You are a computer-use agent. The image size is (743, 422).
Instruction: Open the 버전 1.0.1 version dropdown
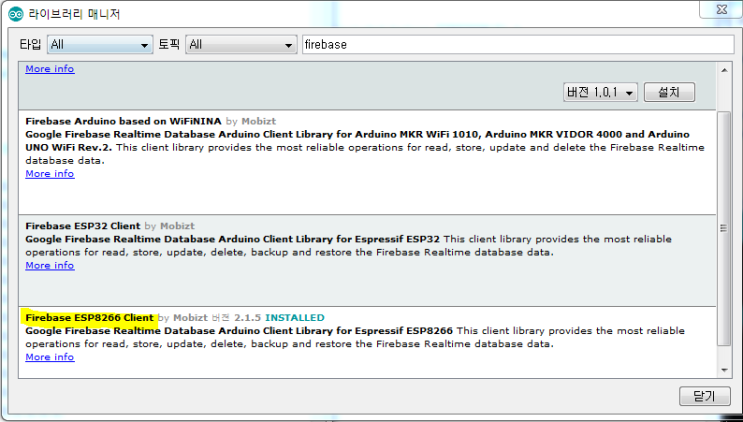(x=600, y=92)
